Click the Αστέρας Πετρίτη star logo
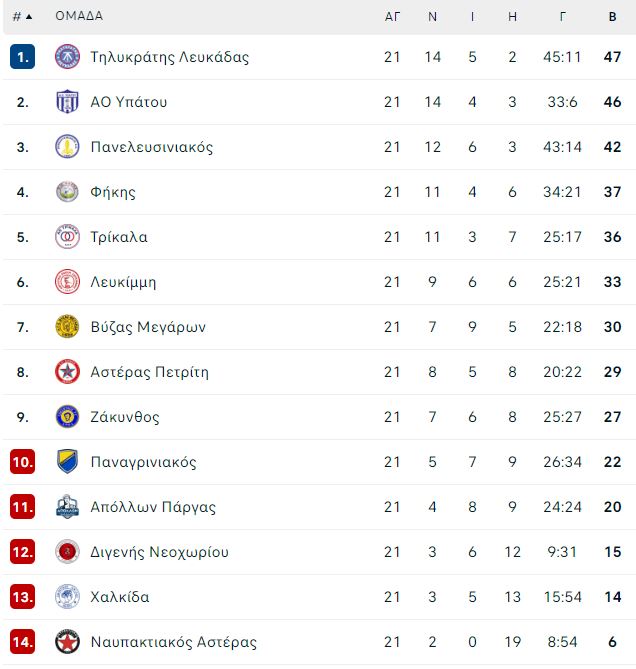This screenshot has width=636, height=669. point(67,372)
